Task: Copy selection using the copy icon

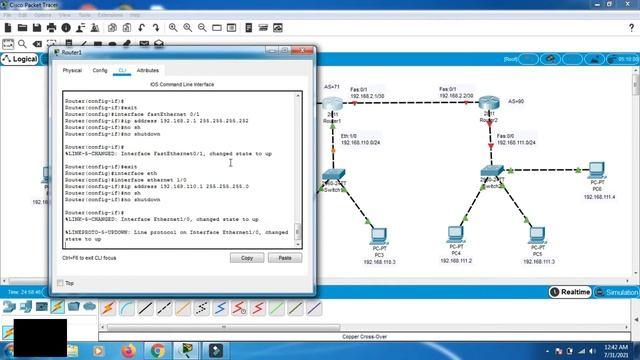Action: (112, 28)
